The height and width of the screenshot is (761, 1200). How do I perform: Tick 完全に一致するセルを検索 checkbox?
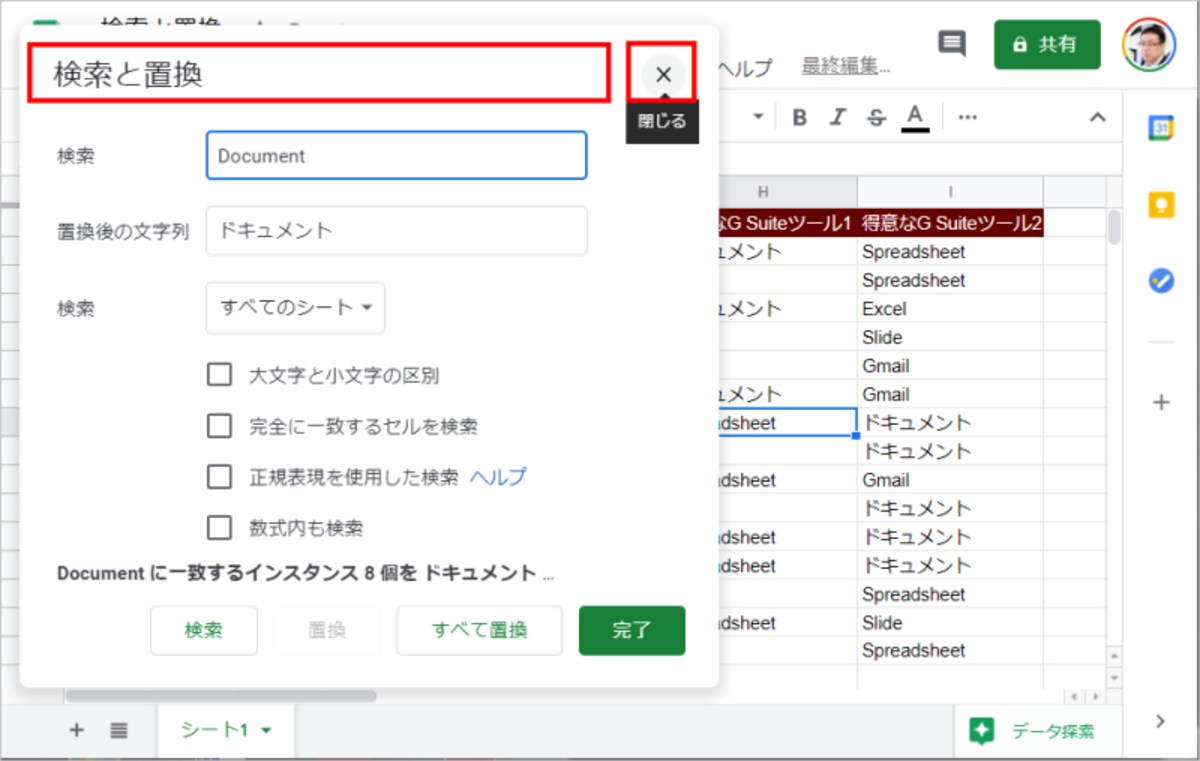click(x=219, y=426)
